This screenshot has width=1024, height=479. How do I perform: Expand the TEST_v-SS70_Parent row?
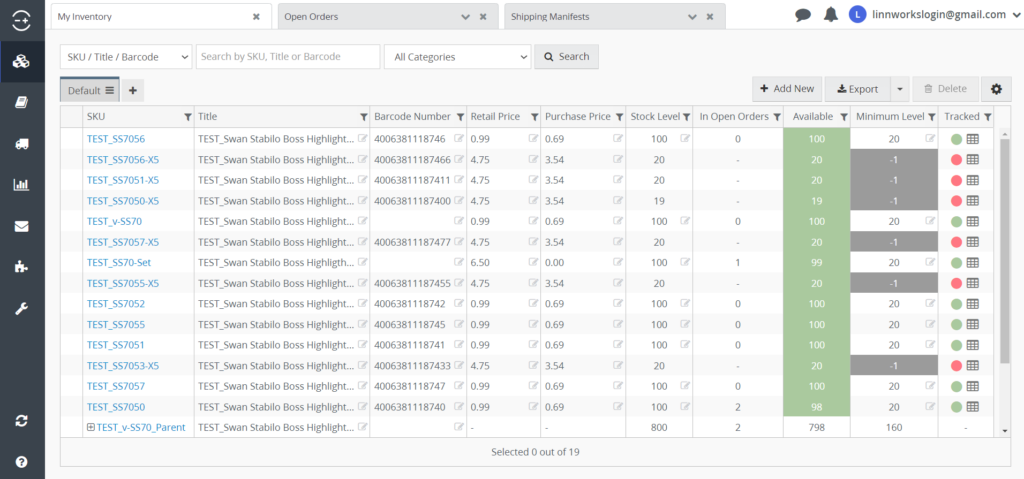pos(91,427)
